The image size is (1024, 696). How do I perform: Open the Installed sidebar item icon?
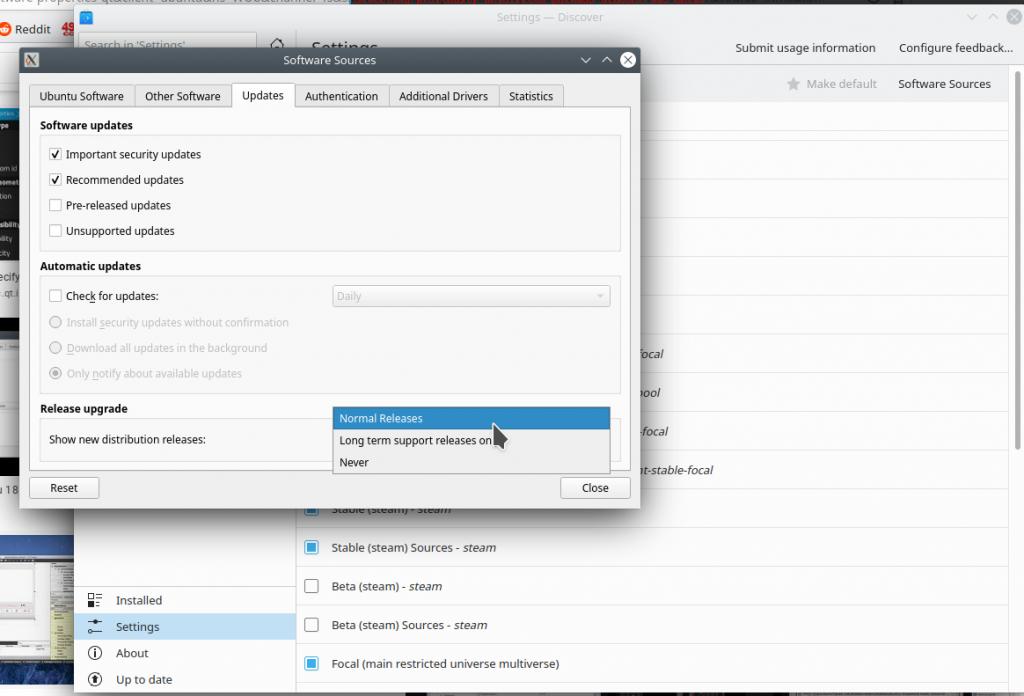click(95, 600)
